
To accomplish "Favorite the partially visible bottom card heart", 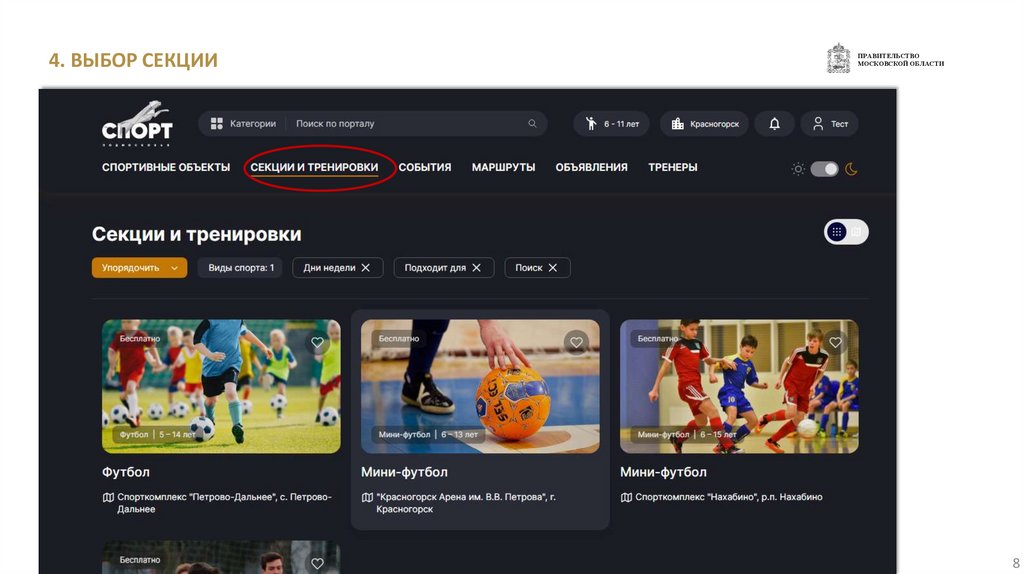I will click(317, 563).
